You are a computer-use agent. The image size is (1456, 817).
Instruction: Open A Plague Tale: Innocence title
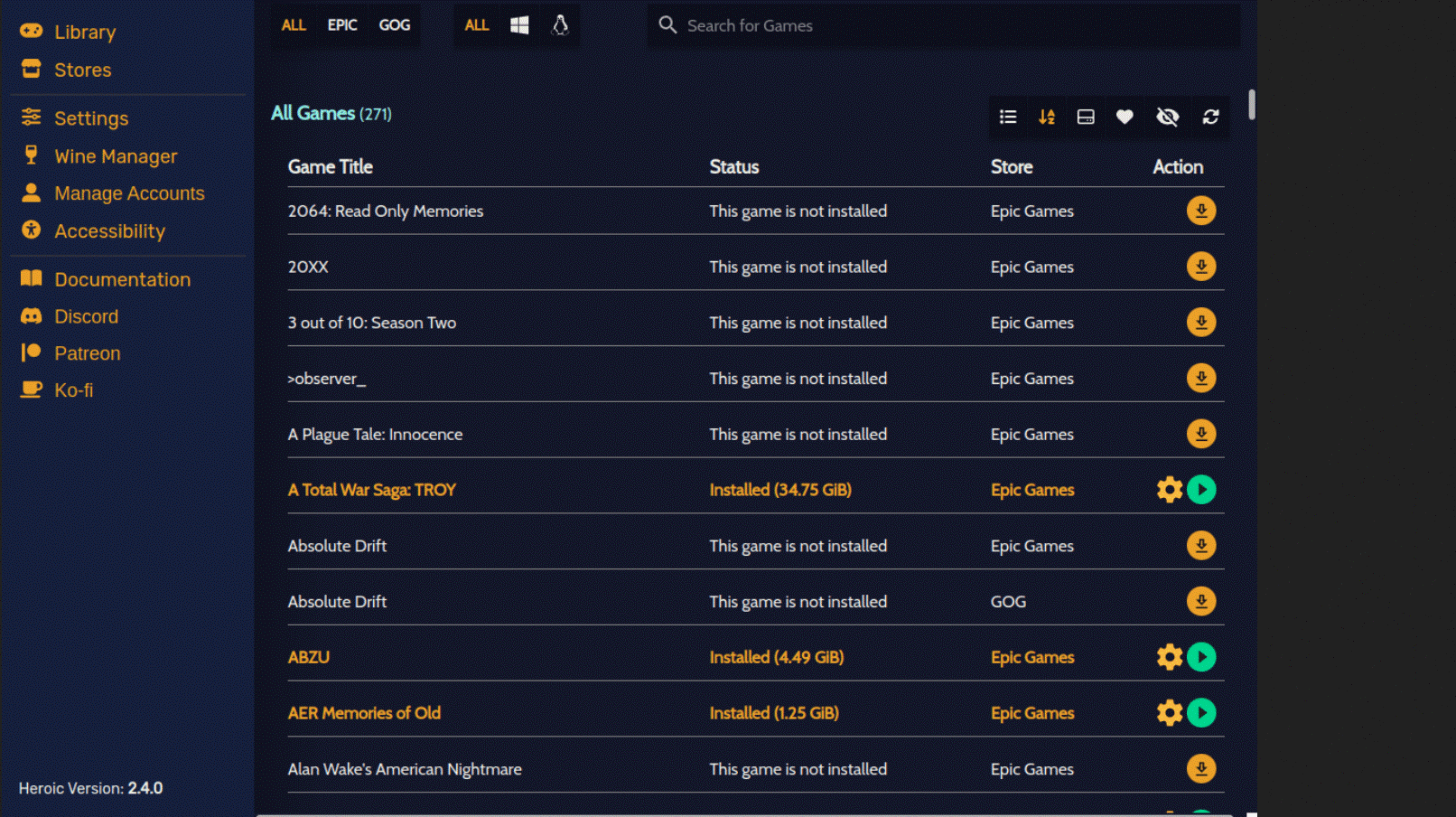click(x=375, y=434)
